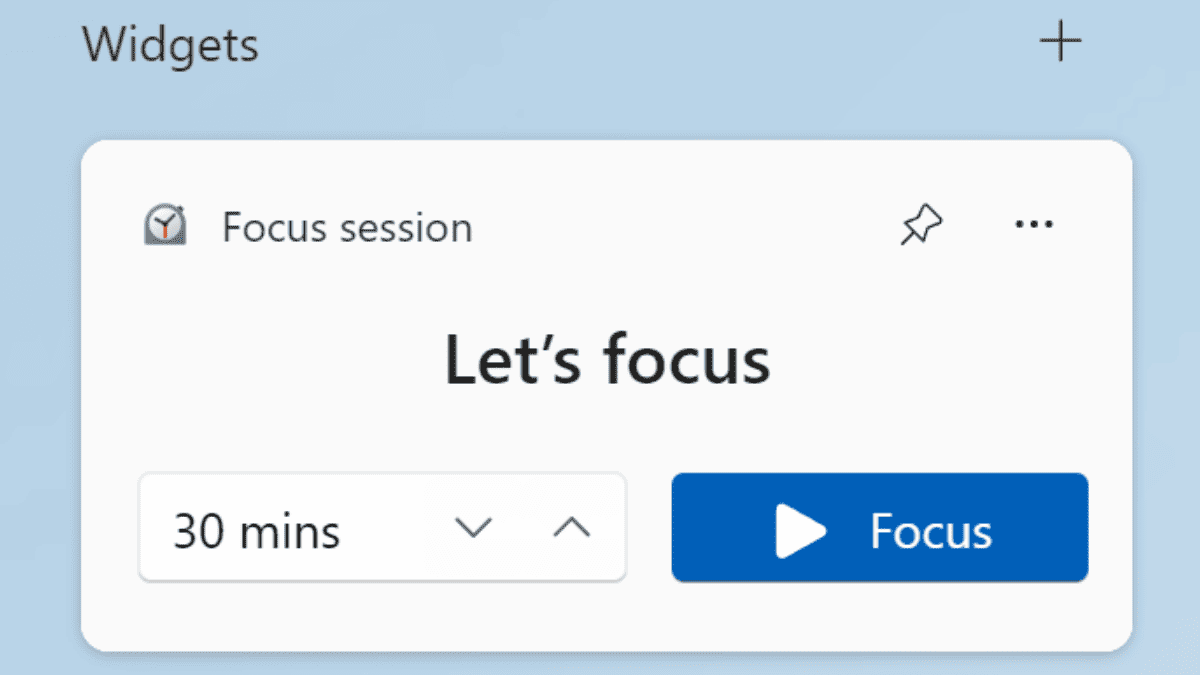Begin a 30-minute focus session
This screenshot has width=1200, height=675.
click(879, 527)
